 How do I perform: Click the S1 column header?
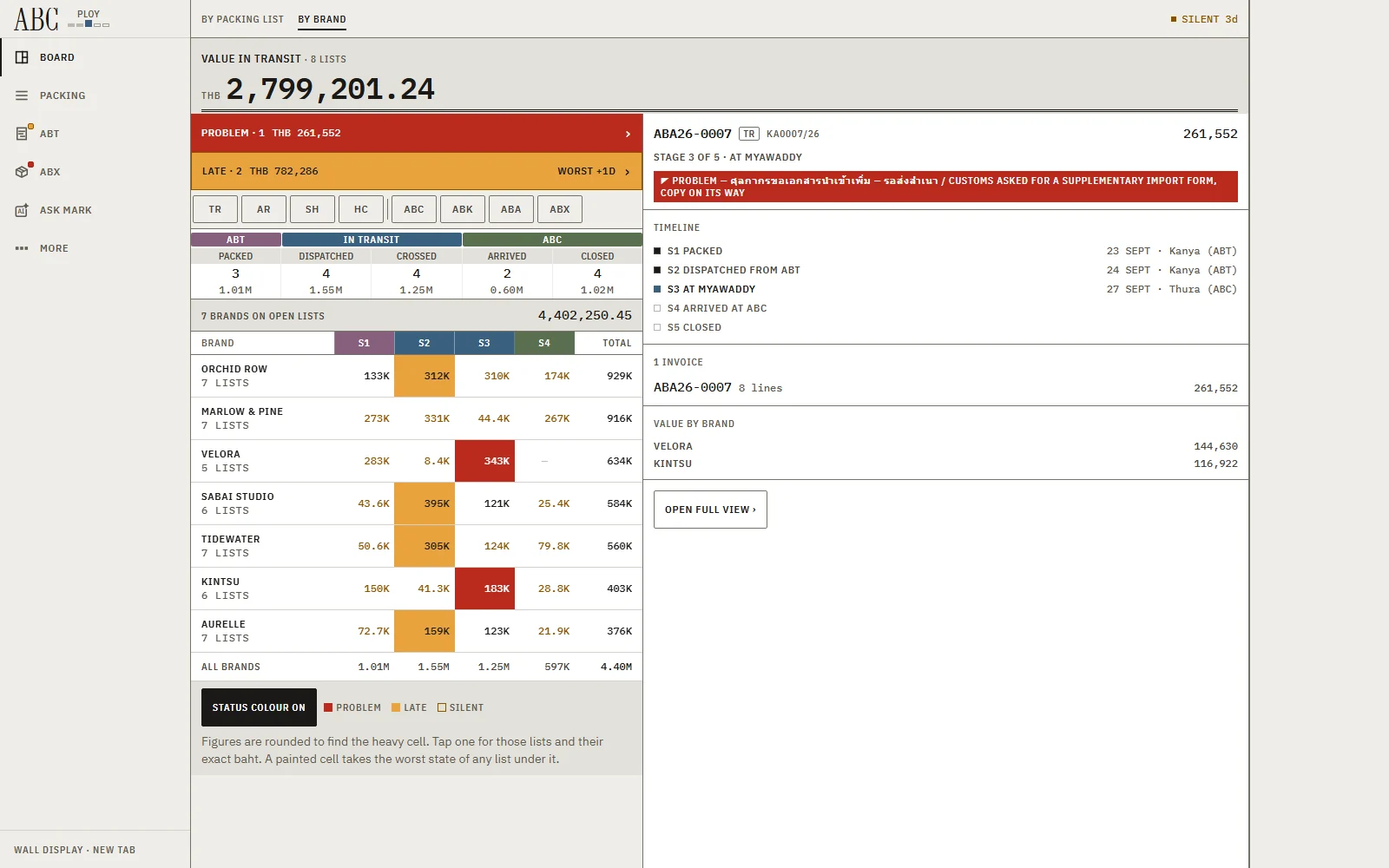point(364,343)
